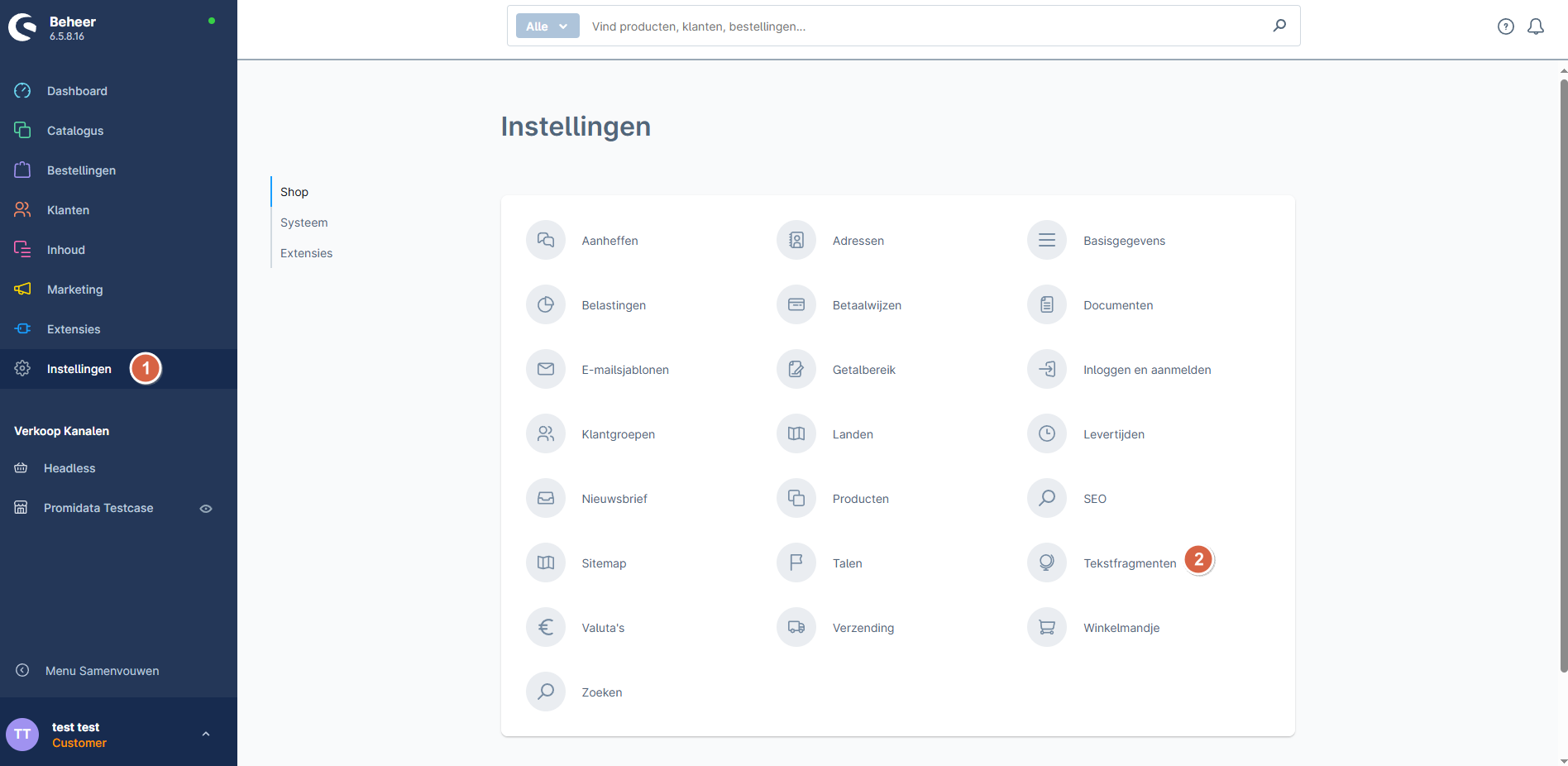Click the Verzending truck icon

[796, 627]
